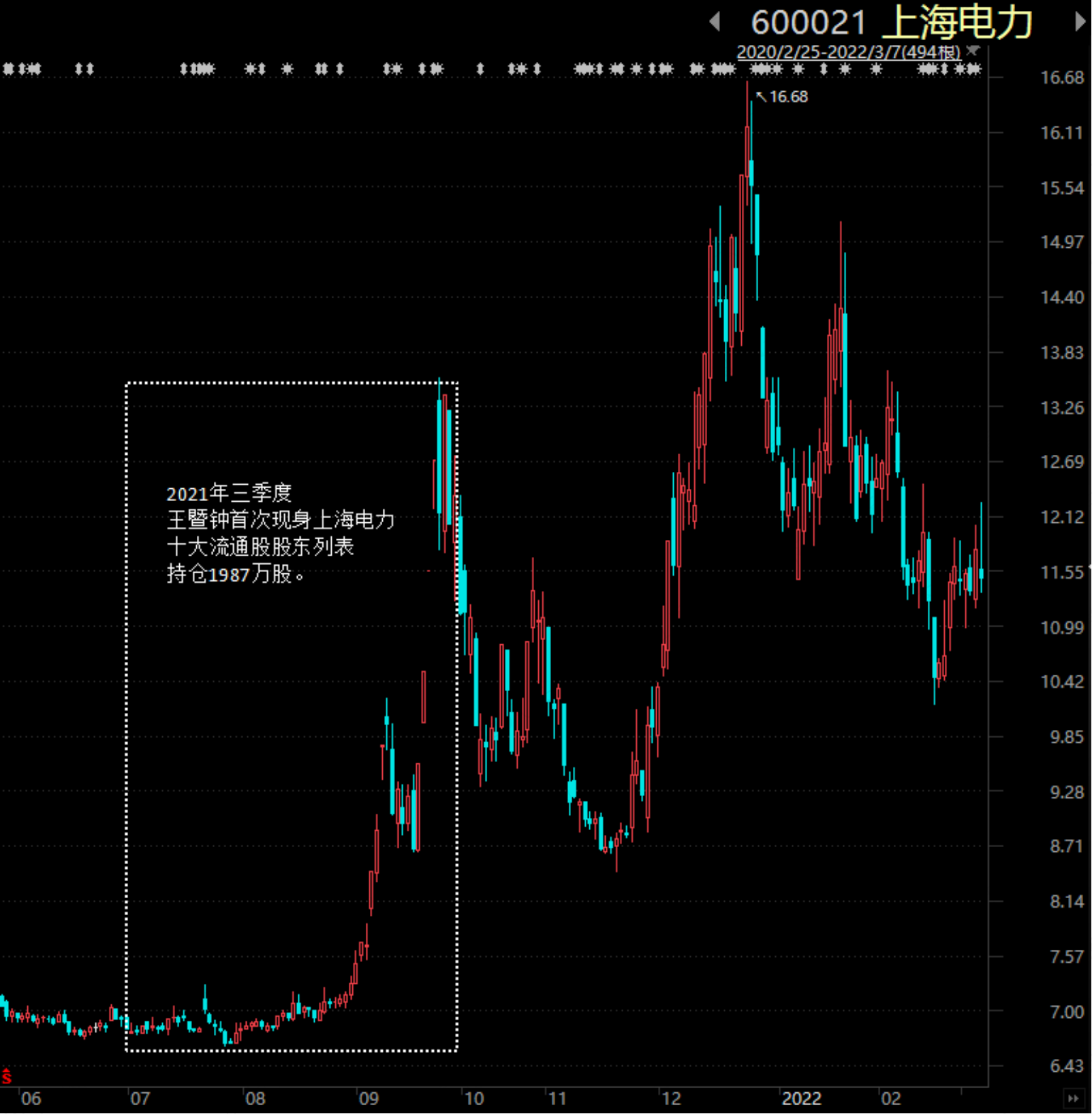Go to next stock with right arrow
The width and height of the screenshot is (1092, 1114).
1080,22
